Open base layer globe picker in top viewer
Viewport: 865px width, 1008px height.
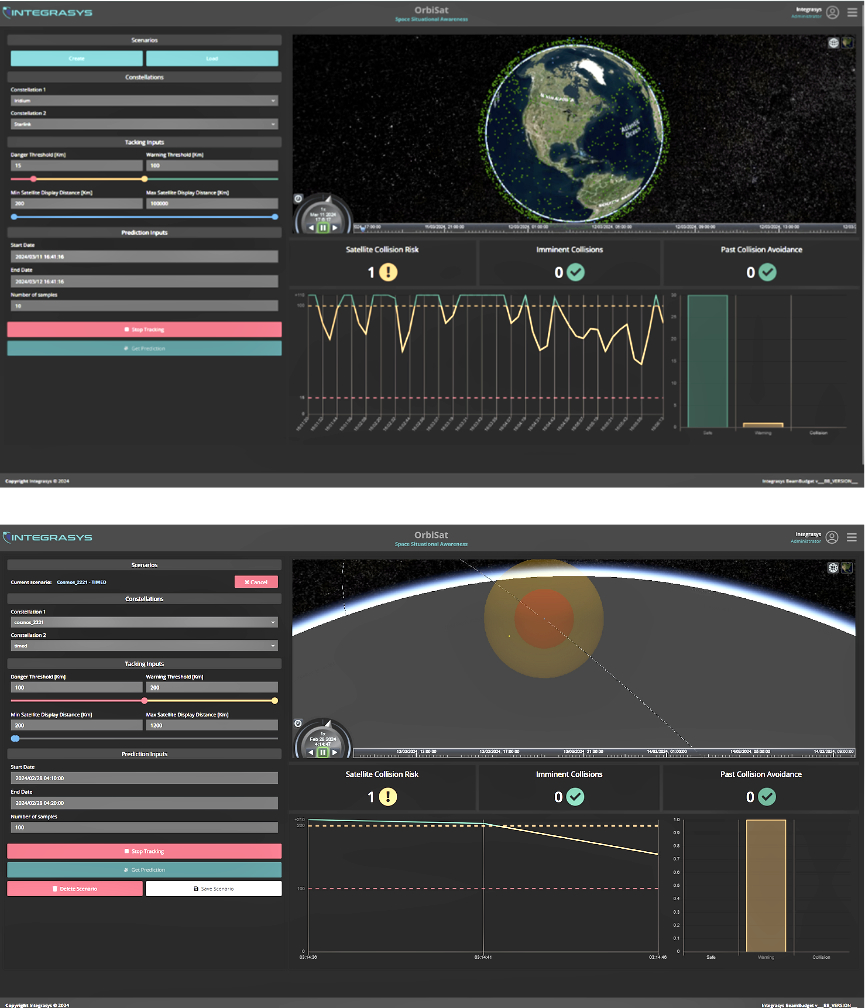(834, 43)
